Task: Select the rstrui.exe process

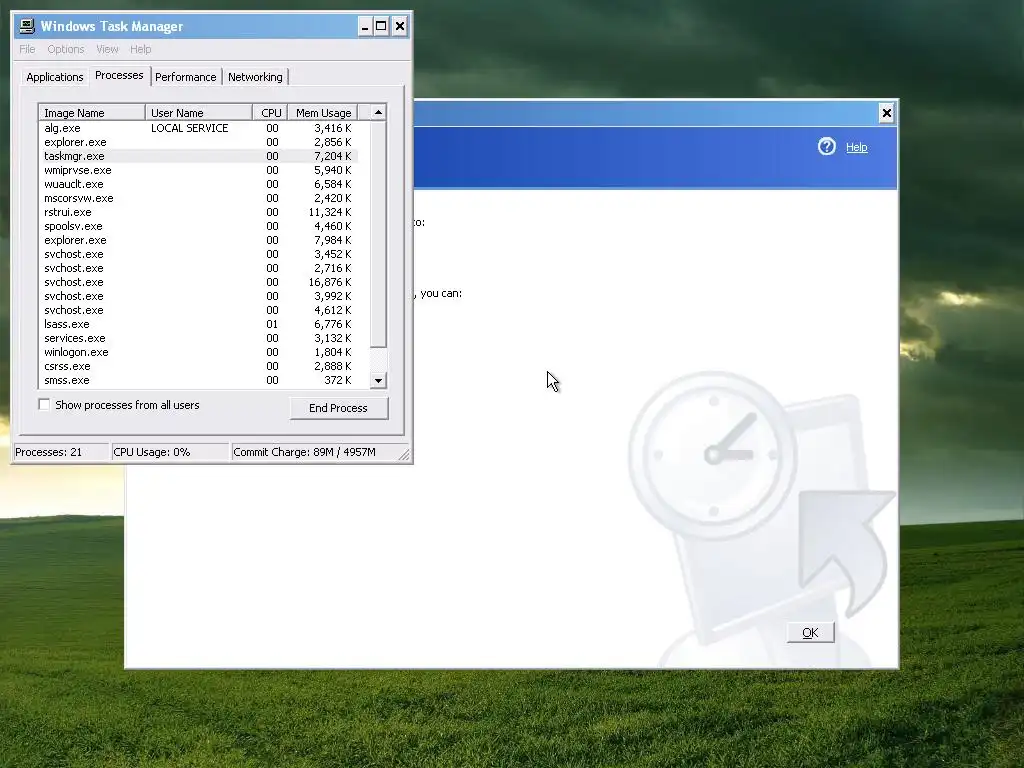Action: click(x=199, y=212)
